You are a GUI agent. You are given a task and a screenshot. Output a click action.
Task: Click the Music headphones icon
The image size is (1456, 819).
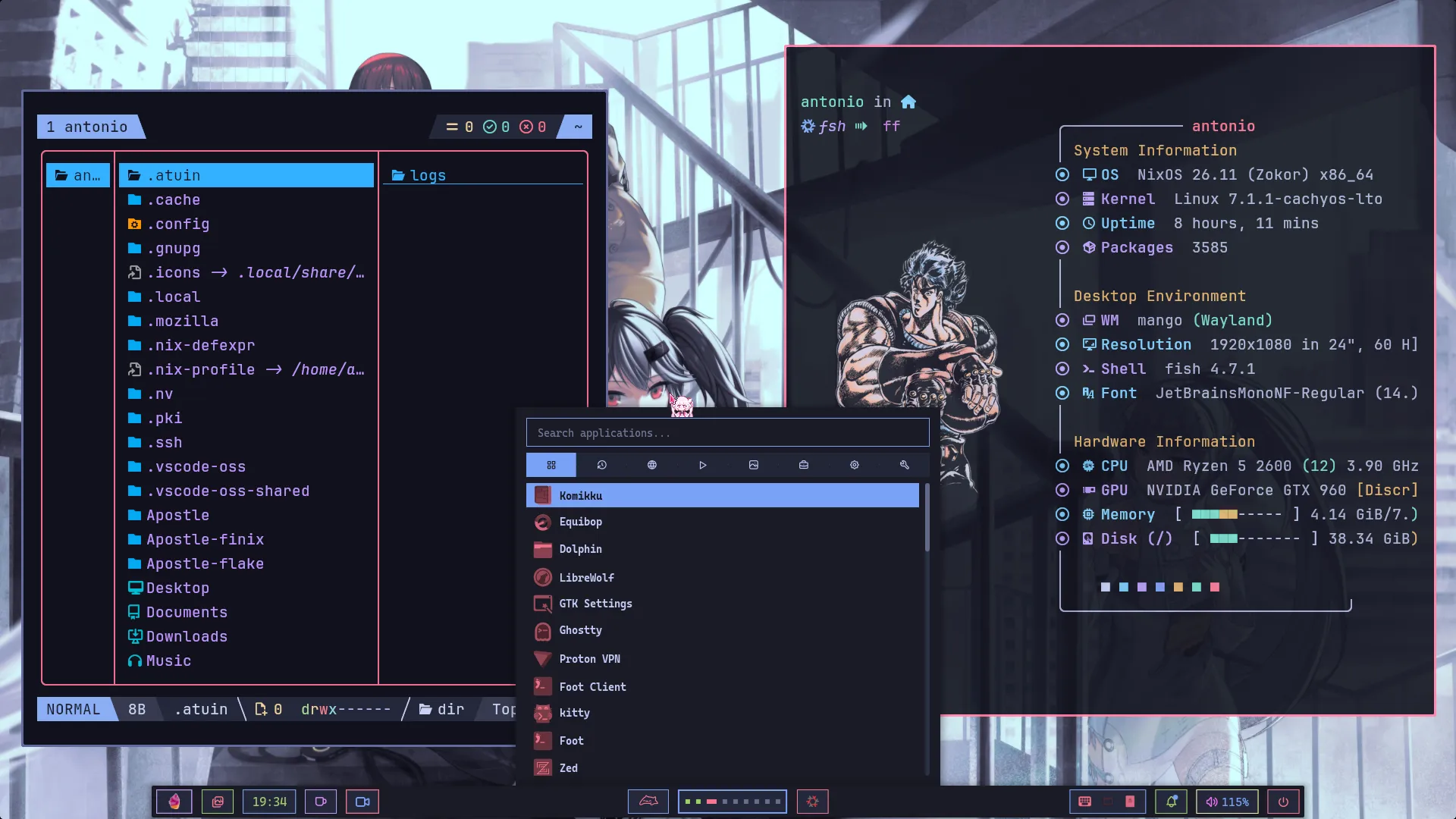tap(135, 661)
